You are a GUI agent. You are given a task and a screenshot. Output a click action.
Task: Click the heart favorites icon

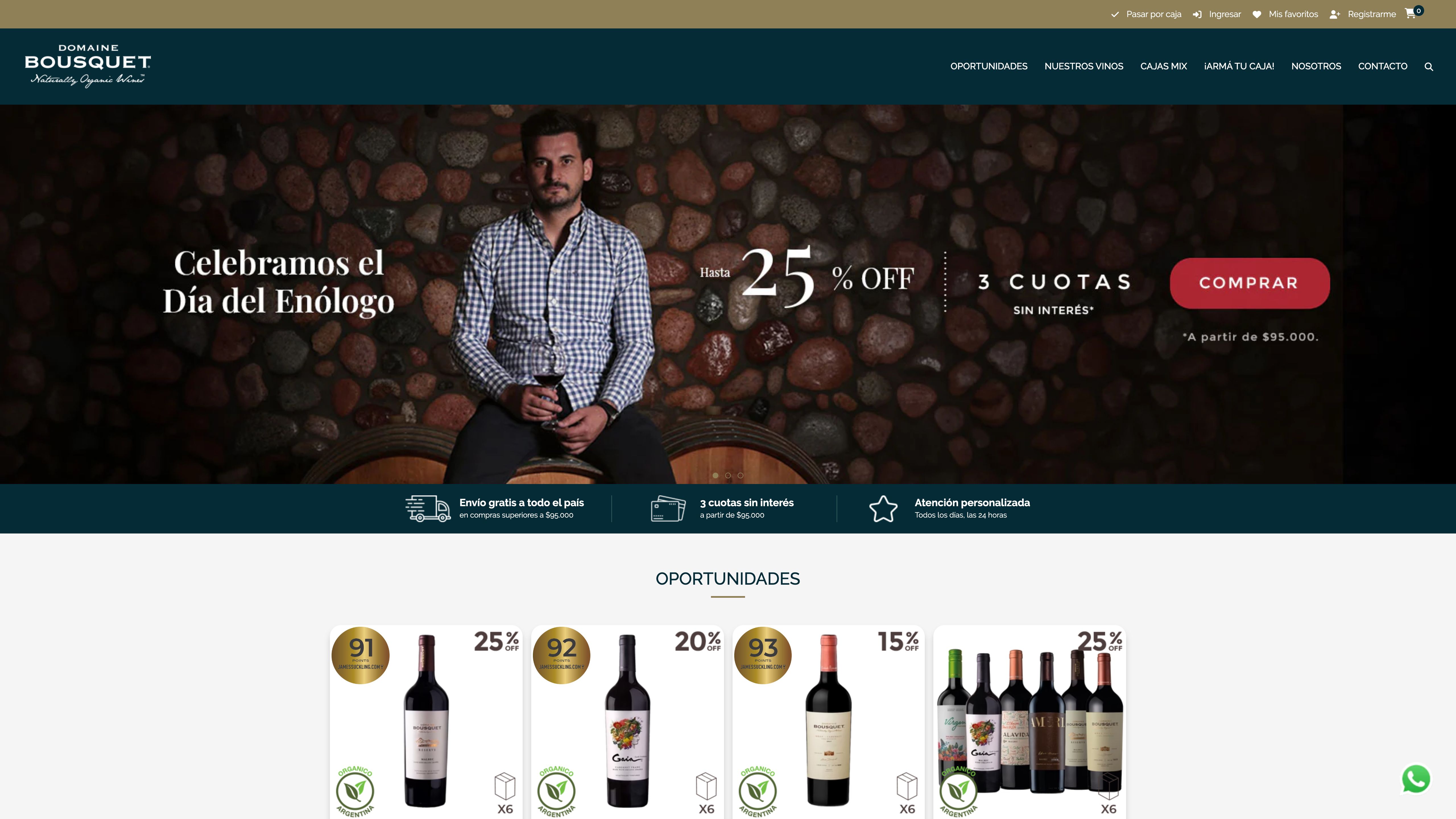tap(1256, 15)
